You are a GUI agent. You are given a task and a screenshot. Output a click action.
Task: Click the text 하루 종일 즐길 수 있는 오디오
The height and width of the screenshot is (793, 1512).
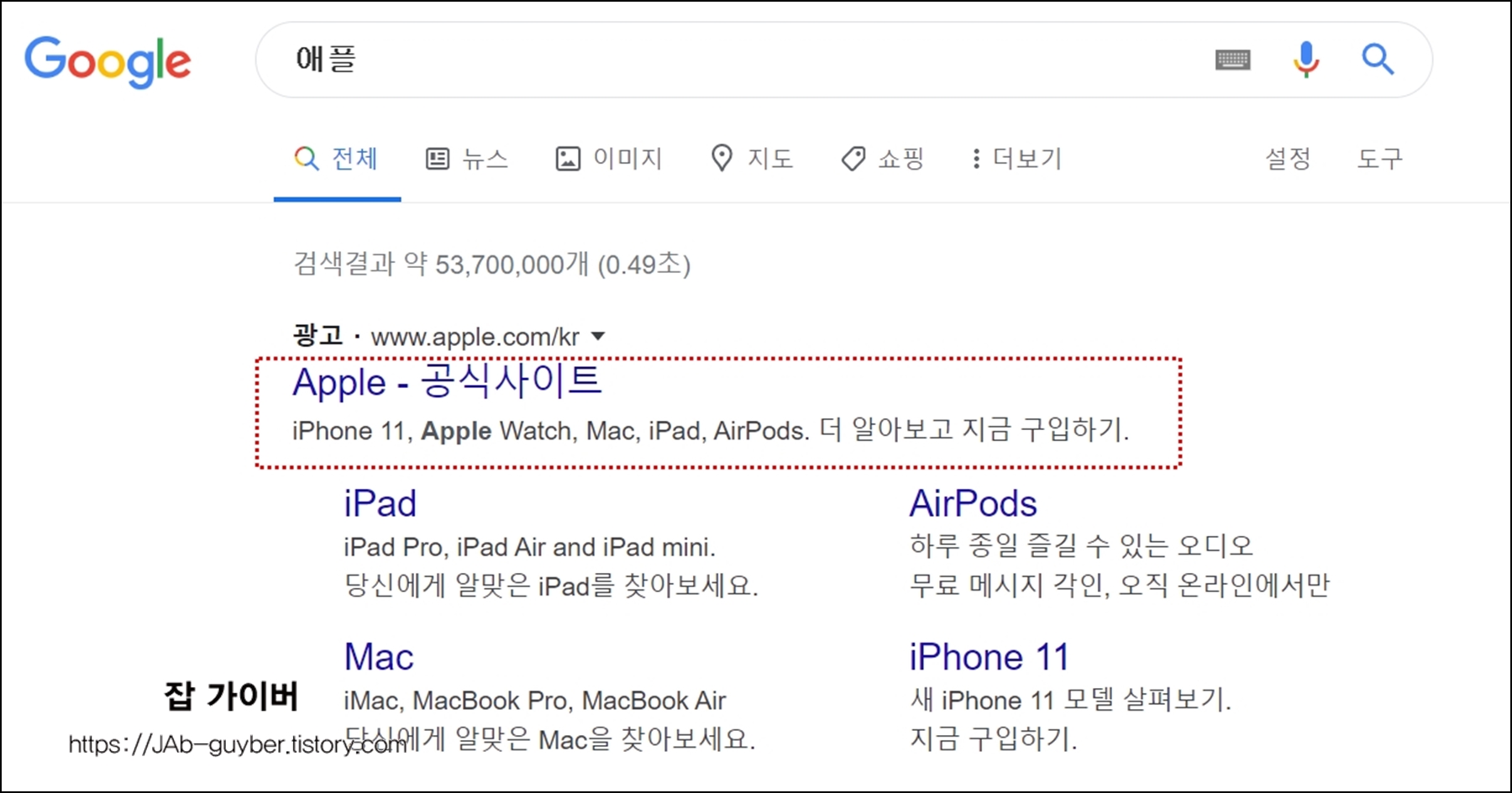click(1081, 546)
